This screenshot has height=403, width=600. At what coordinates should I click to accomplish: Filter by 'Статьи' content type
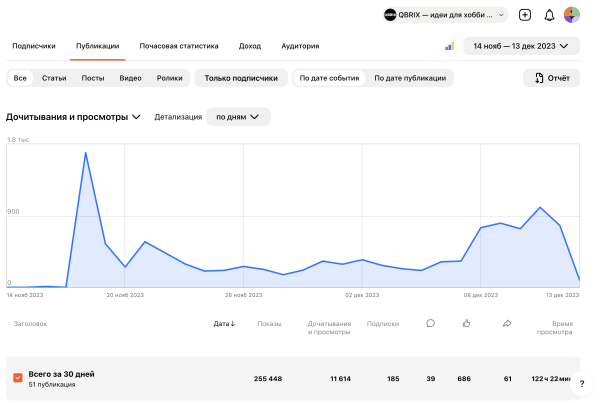[x=54, y=77]
